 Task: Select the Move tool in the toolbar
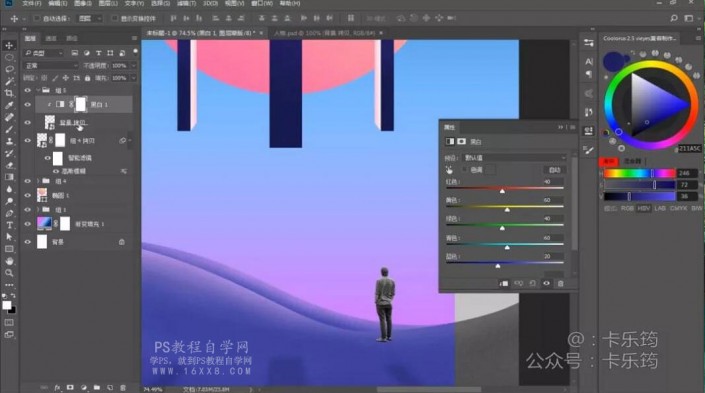pyautogui.click(x=9, y=45)
